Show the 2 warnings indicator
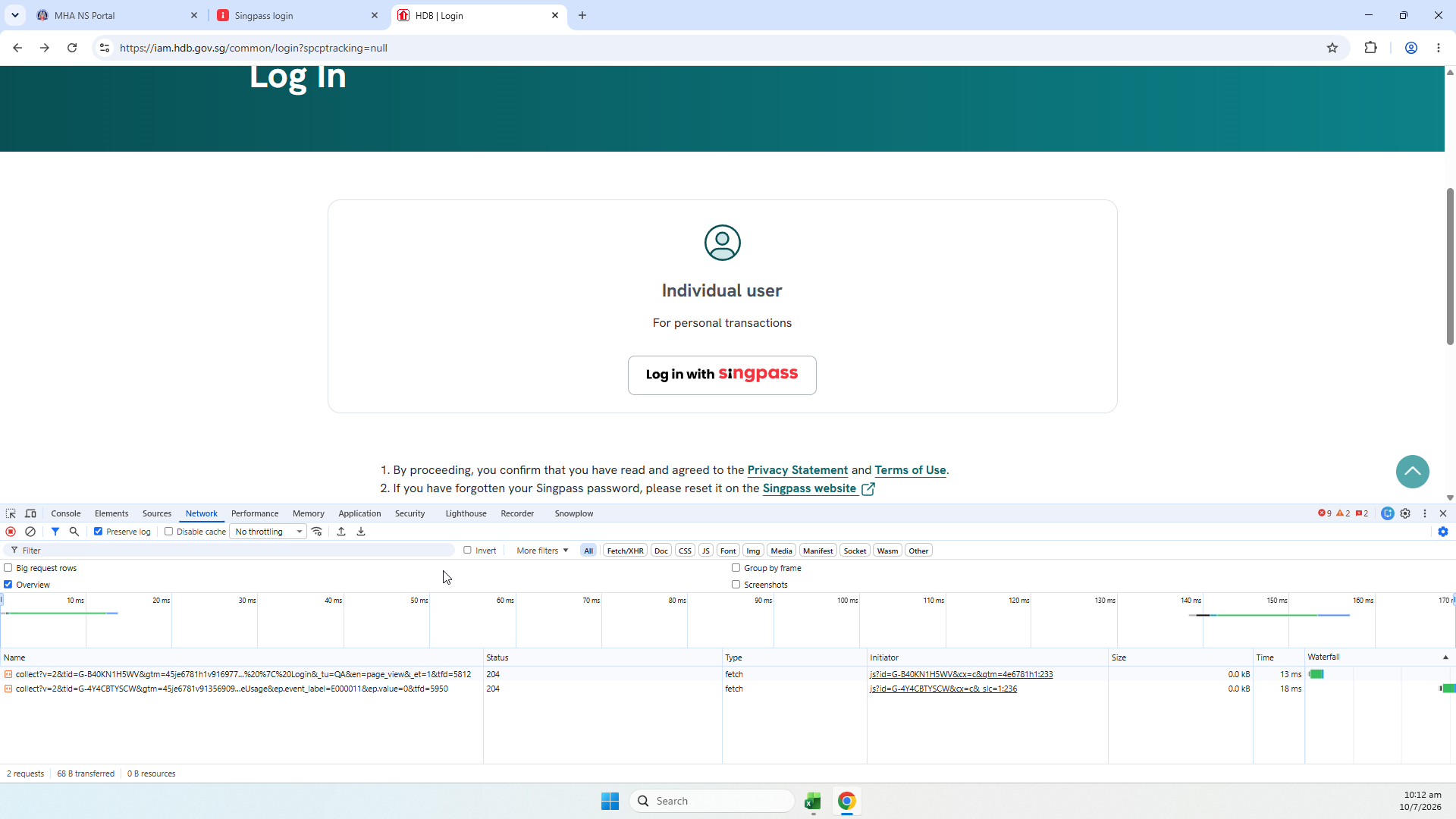The image size is (1456, 819). pyautogui.click(x=1343, y=513)
